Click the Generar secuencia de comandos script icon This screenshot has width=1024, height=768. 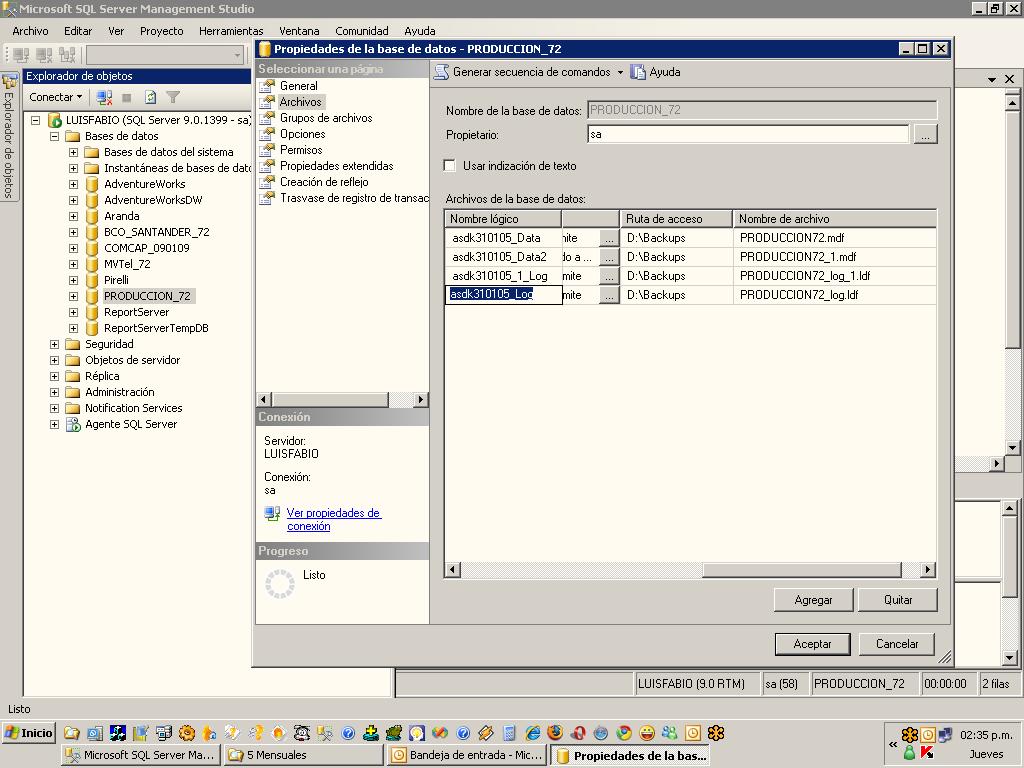(441, 72)
